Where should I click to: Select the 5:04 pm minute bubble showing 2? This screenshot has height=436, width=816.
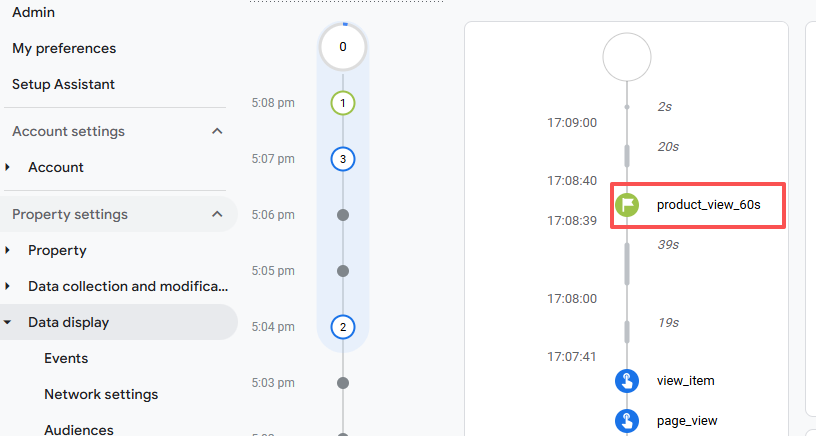tap(343, 327)
